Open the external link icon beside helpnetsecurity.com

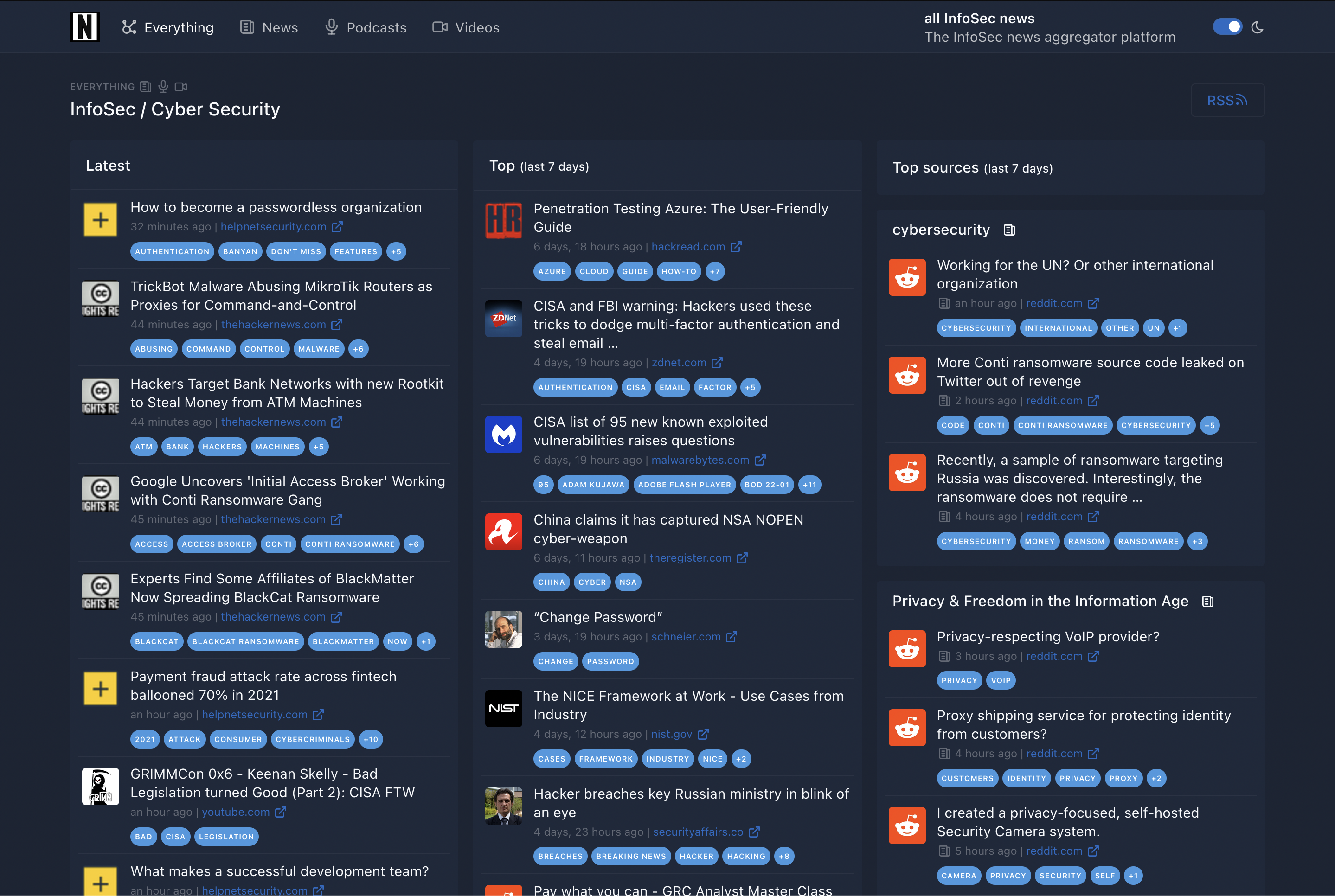point(337,226)
